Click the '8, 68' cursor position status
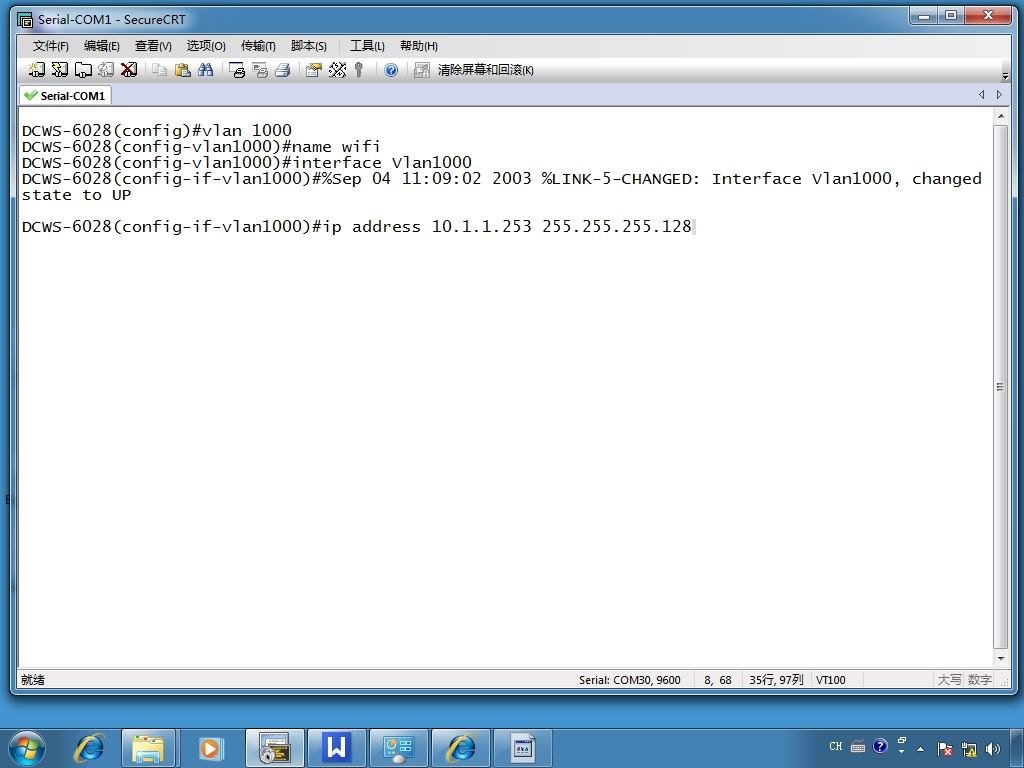The width and height of the screenshot is (1024, 768). pos(717,680)
